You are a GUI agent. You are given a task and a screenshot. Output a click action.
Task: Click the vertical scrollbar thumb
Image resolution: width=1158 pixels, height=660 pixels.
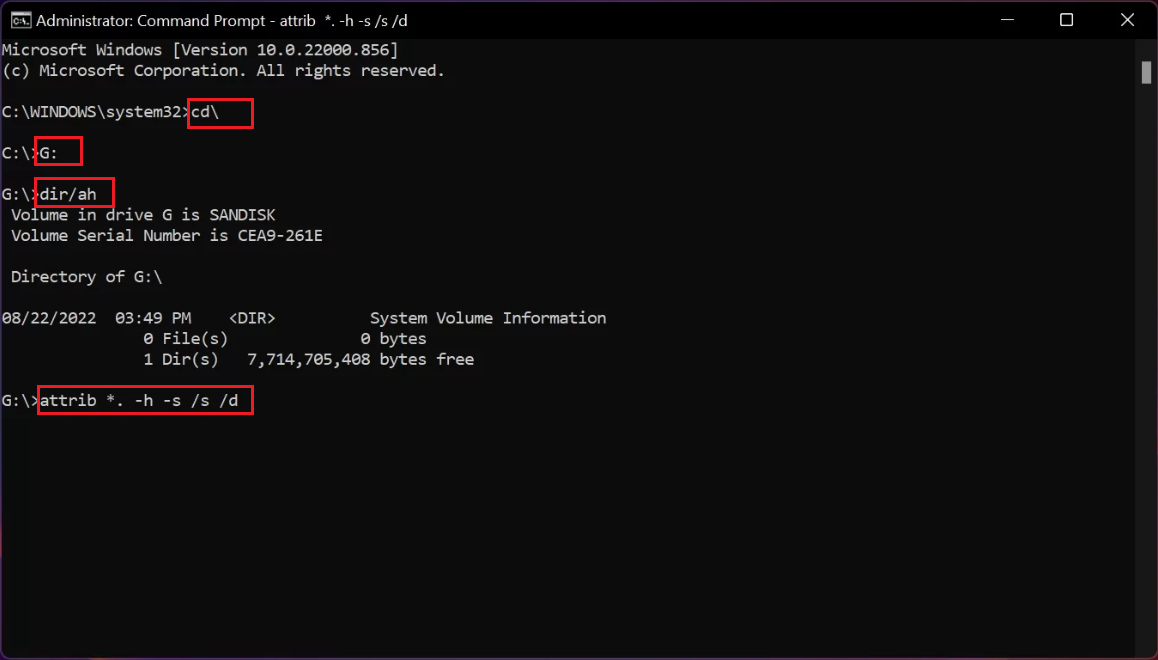pos(1146,72)
